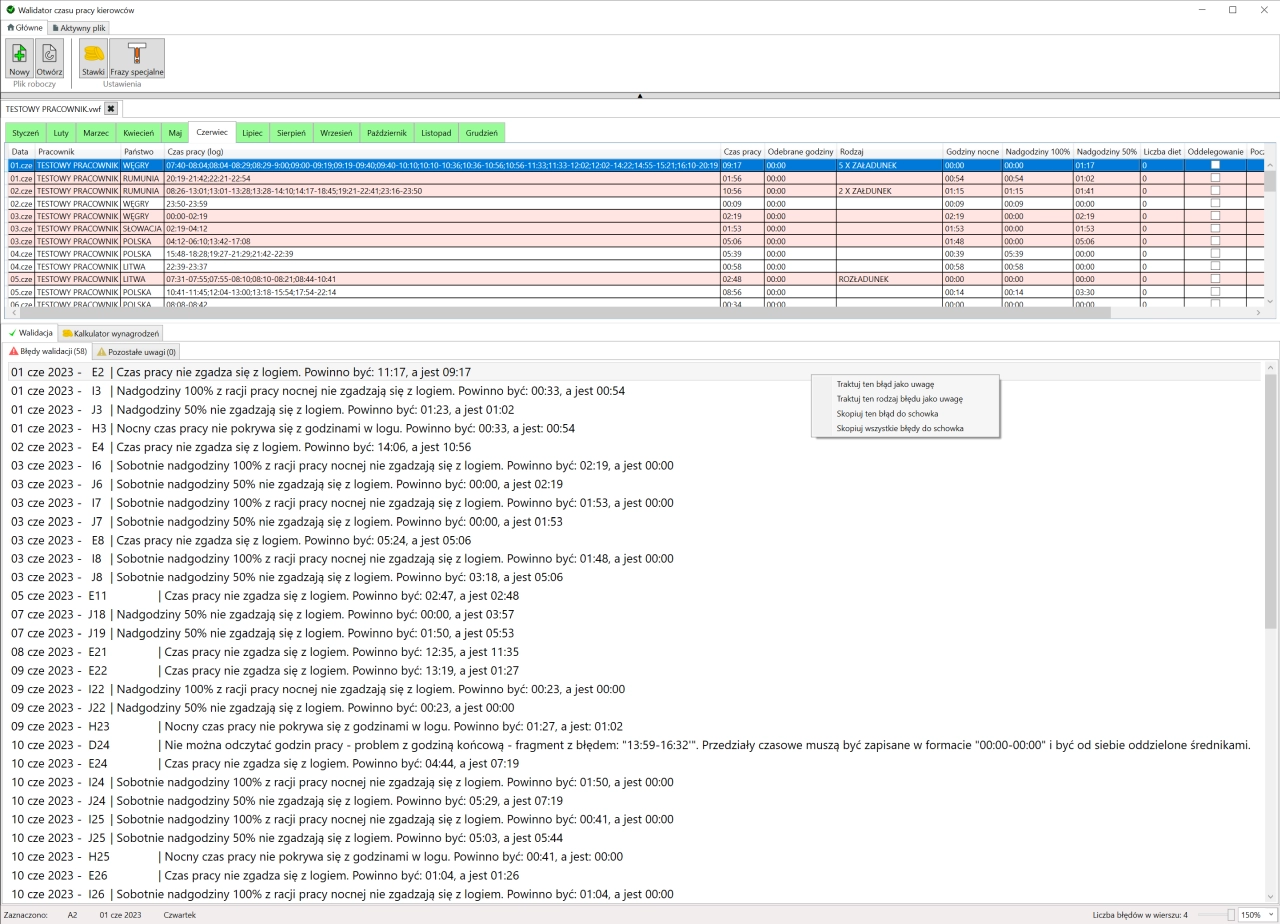
Task: Click yellow warning icon on Pozostałe uwagi tab
Action: tap(101, 352)
